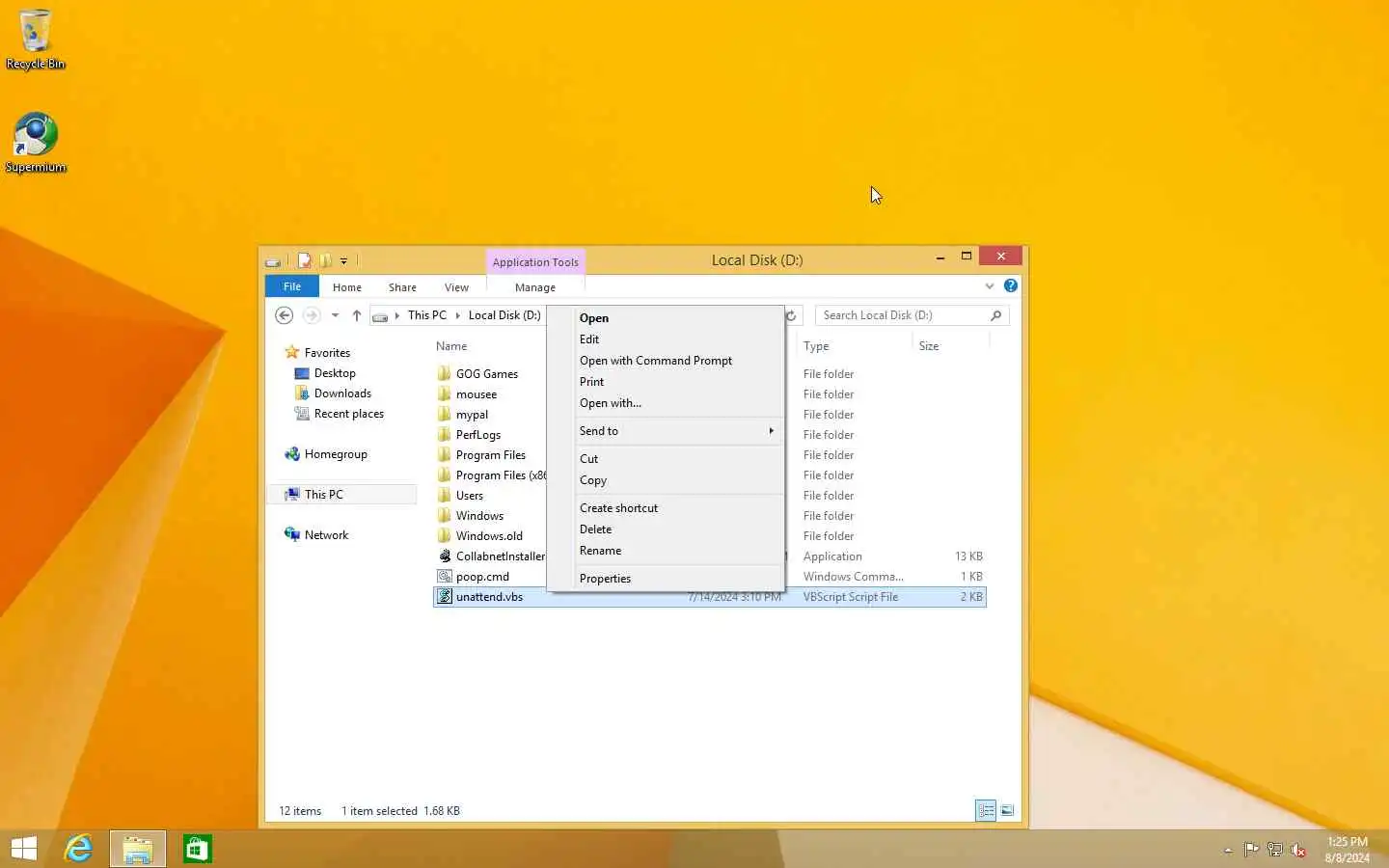Image resolution: width=1389 pixels, height=868 pixels.
Task: Select the poop.cmd file
Action: [482, 577]
